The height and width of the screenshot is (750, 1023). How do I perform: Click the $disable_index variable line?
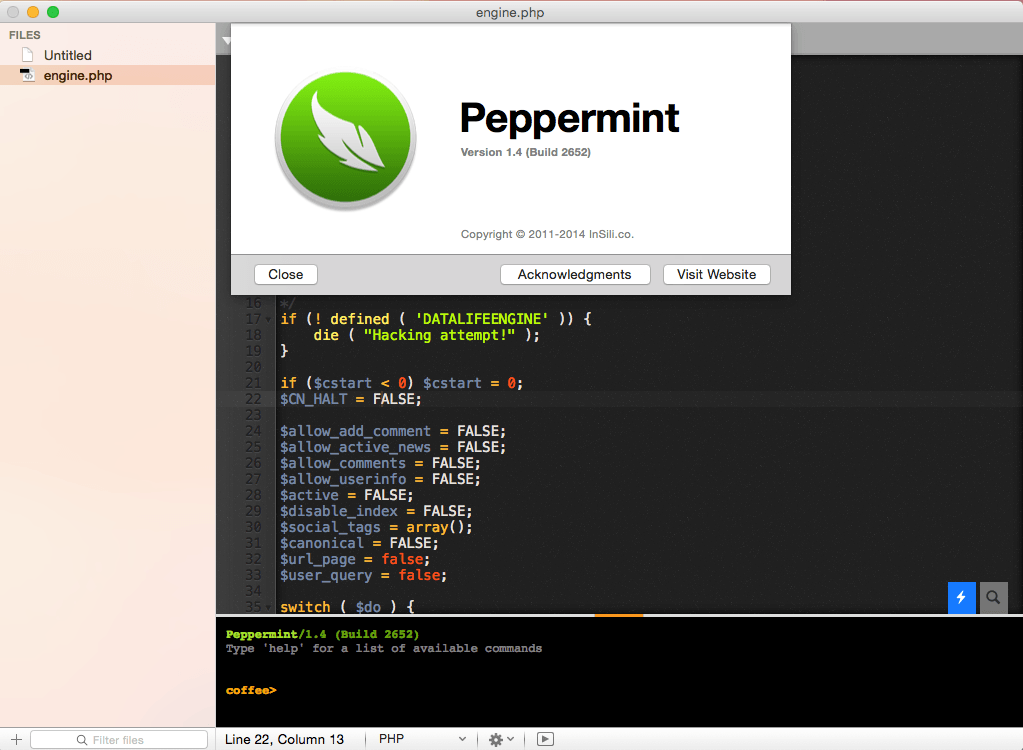(x=376, y=511)
